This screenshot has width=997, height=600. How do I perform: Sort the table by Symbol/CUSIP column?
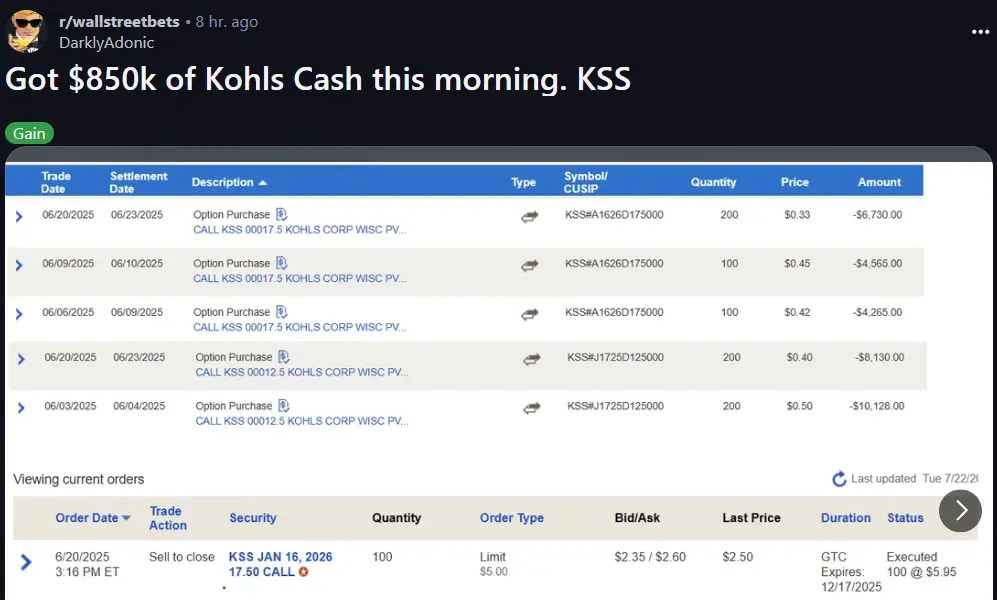point(586,182)
